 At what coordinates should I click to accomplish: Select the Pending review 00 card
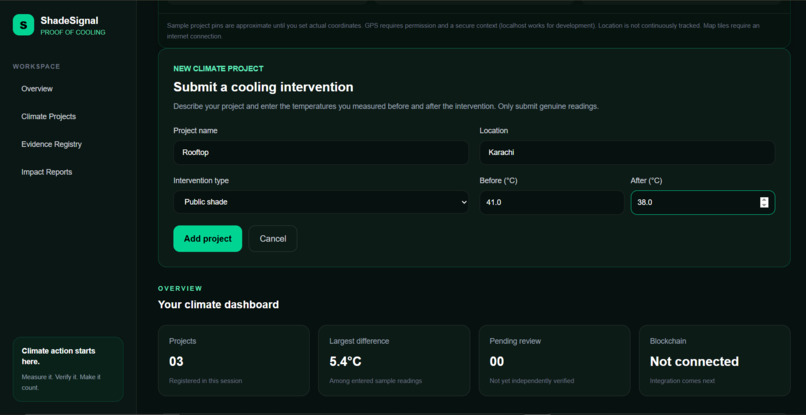[x=554, y=360]
